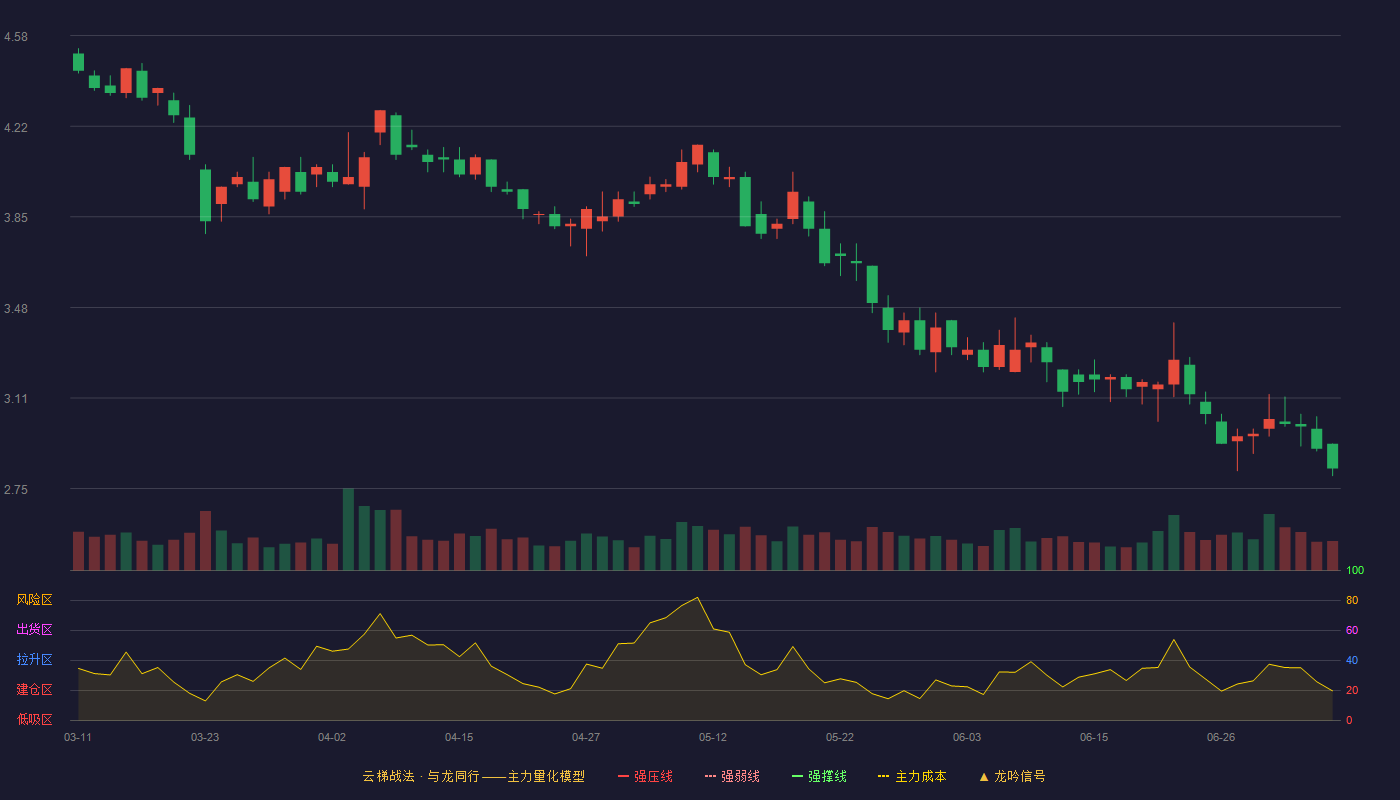
Task: Click the 4.22 price axis label
Action: (16, 128)
